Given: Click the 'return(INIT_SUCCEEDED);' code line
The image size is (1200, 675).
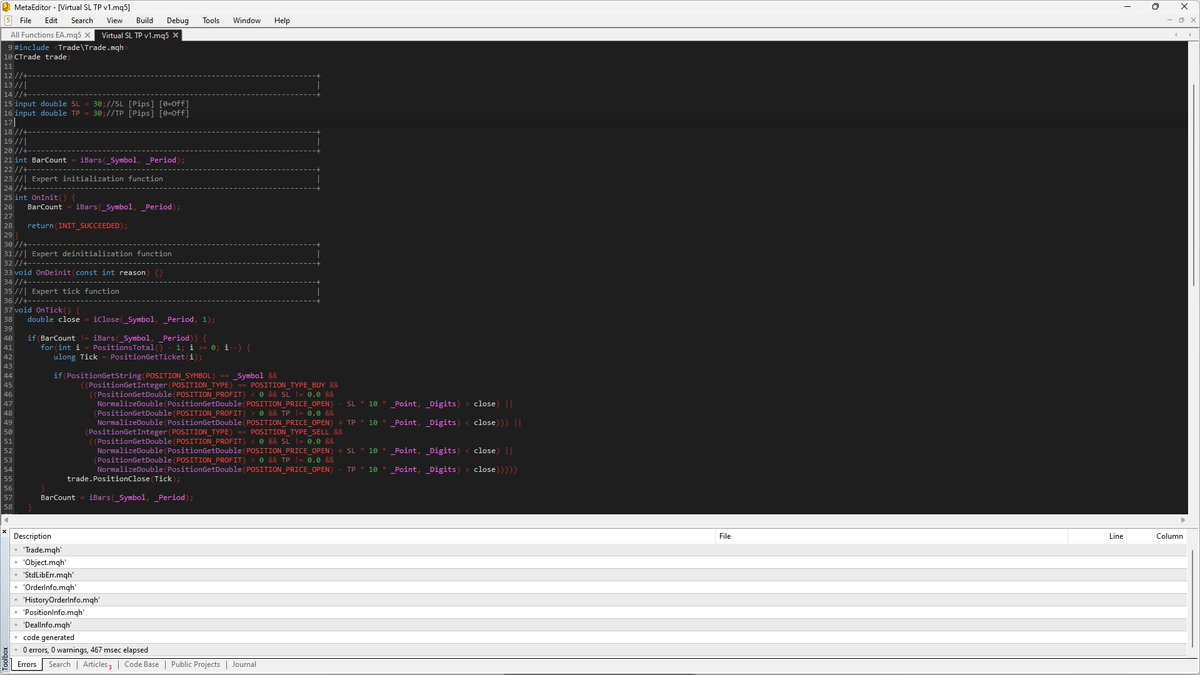Looking at the screenshot, I should (78, 226).
